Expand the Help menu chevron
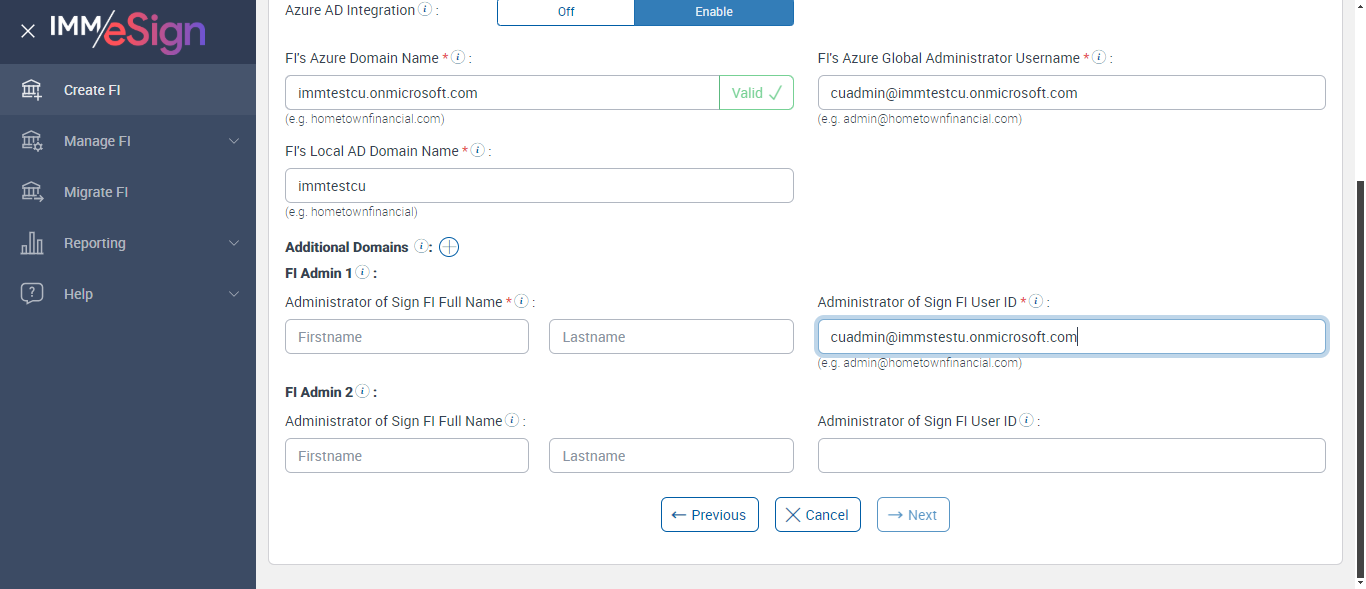1366x589 pixels. click(x=234, y=294)
